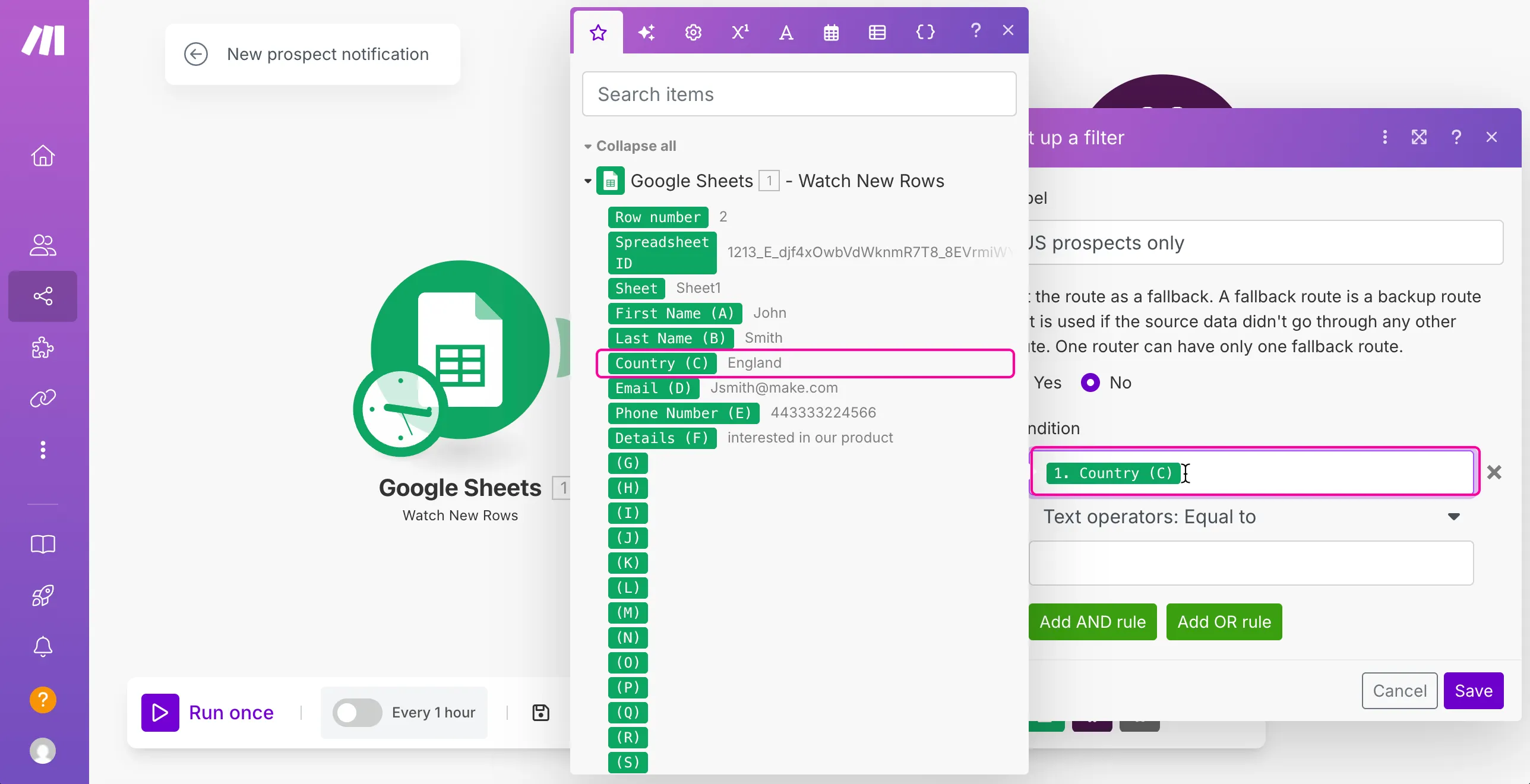
Task: Select First Name (A) variable
Action: (675, 313)
